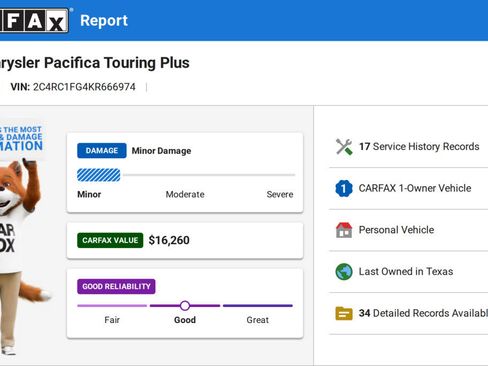This screenshot has height=366, width=488.
Task: Click the globe Last Owned icon
Action: pos(344,272)
